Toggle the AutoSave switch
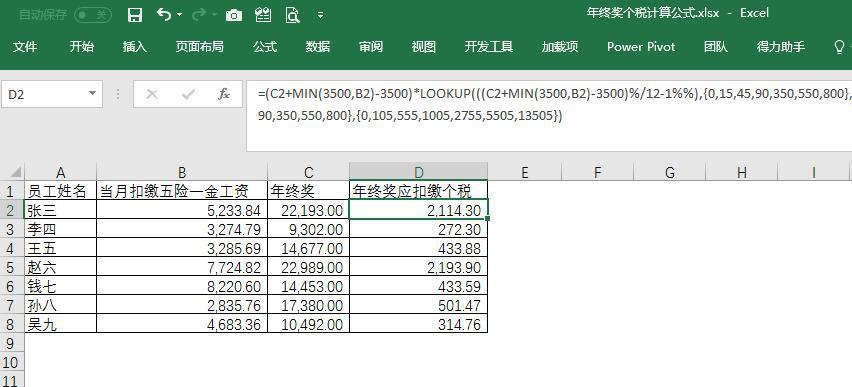Screen dimensions: 852x387 click(92, 15)
